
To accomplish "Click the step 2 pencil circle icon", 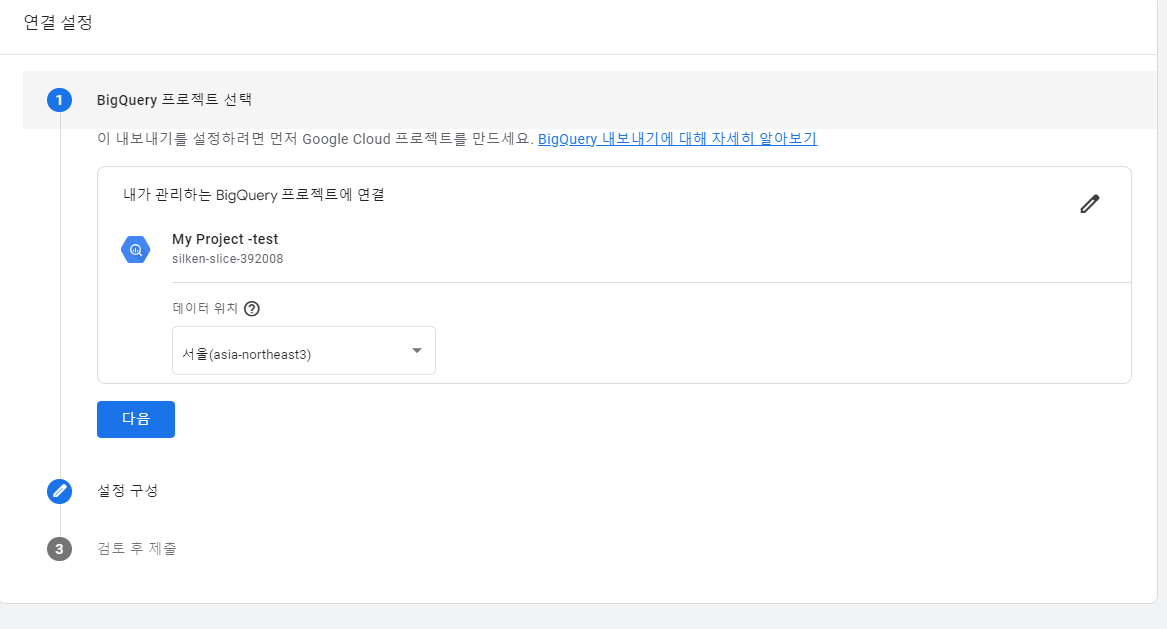I will [x=60, y=491].
